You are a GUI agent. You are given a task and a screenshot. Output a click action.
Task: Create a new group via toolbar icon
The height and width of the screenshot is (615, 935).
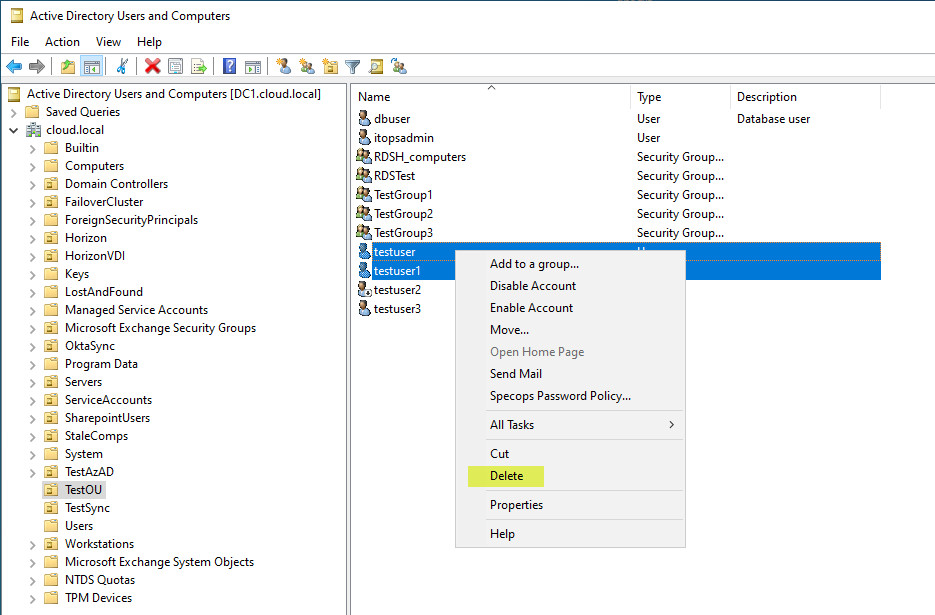coord(307,66)
